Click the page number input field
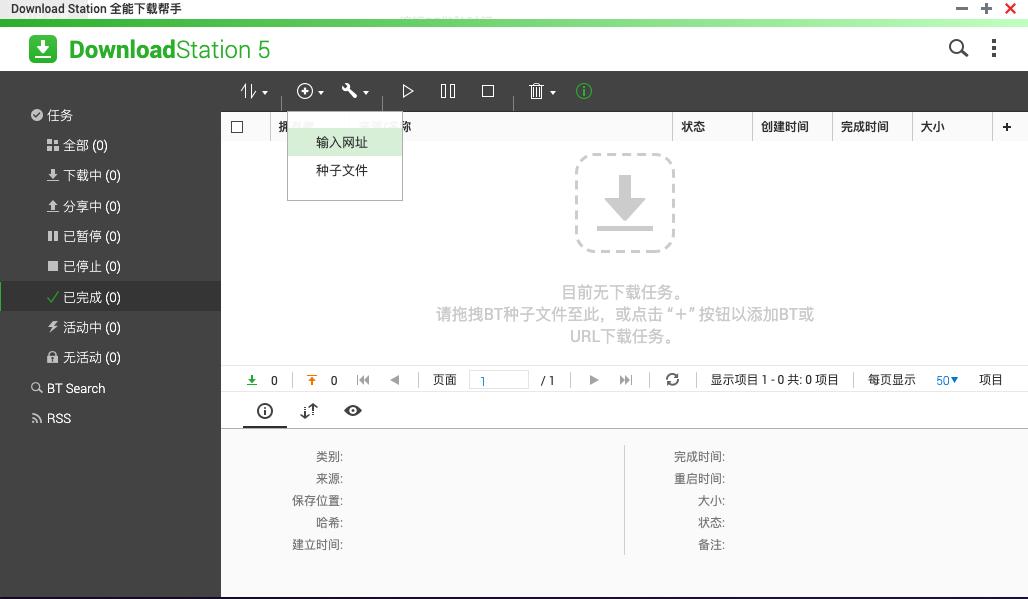1028x599 pixels. (x=500, y=379)
